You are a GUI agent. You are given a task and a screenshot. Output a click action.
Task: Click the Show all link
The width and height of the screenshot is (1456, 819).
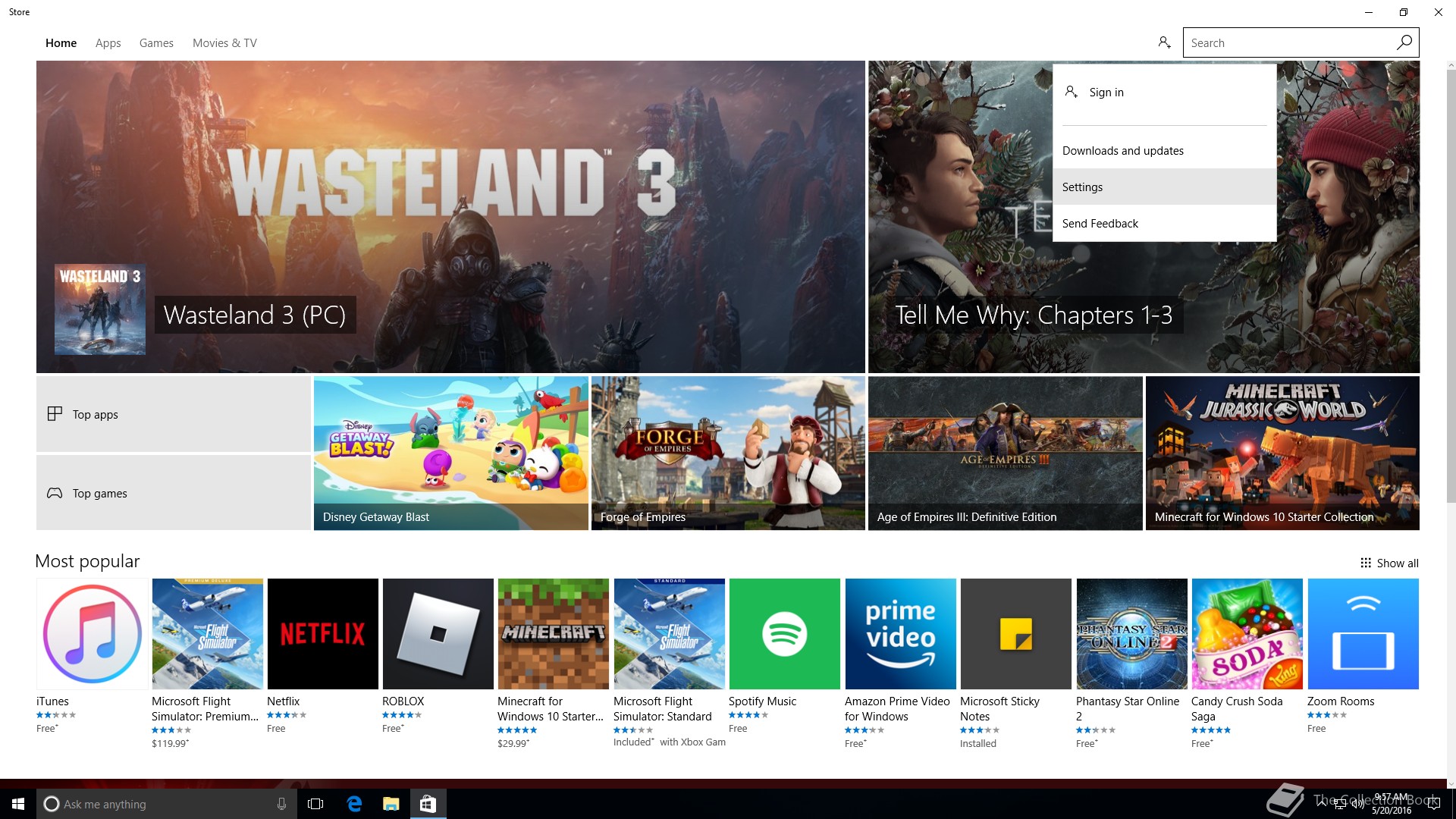tap(1397, 563)
